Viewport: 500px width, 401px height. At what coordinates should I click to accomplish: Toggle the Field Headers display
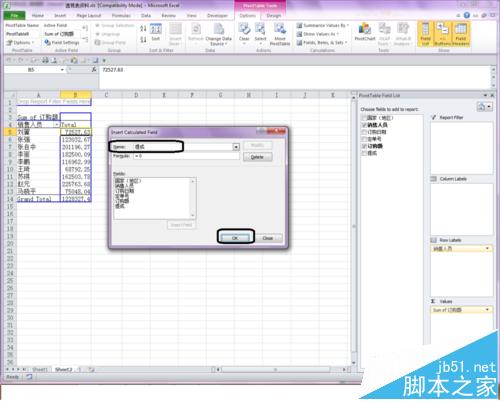(461, 34)
